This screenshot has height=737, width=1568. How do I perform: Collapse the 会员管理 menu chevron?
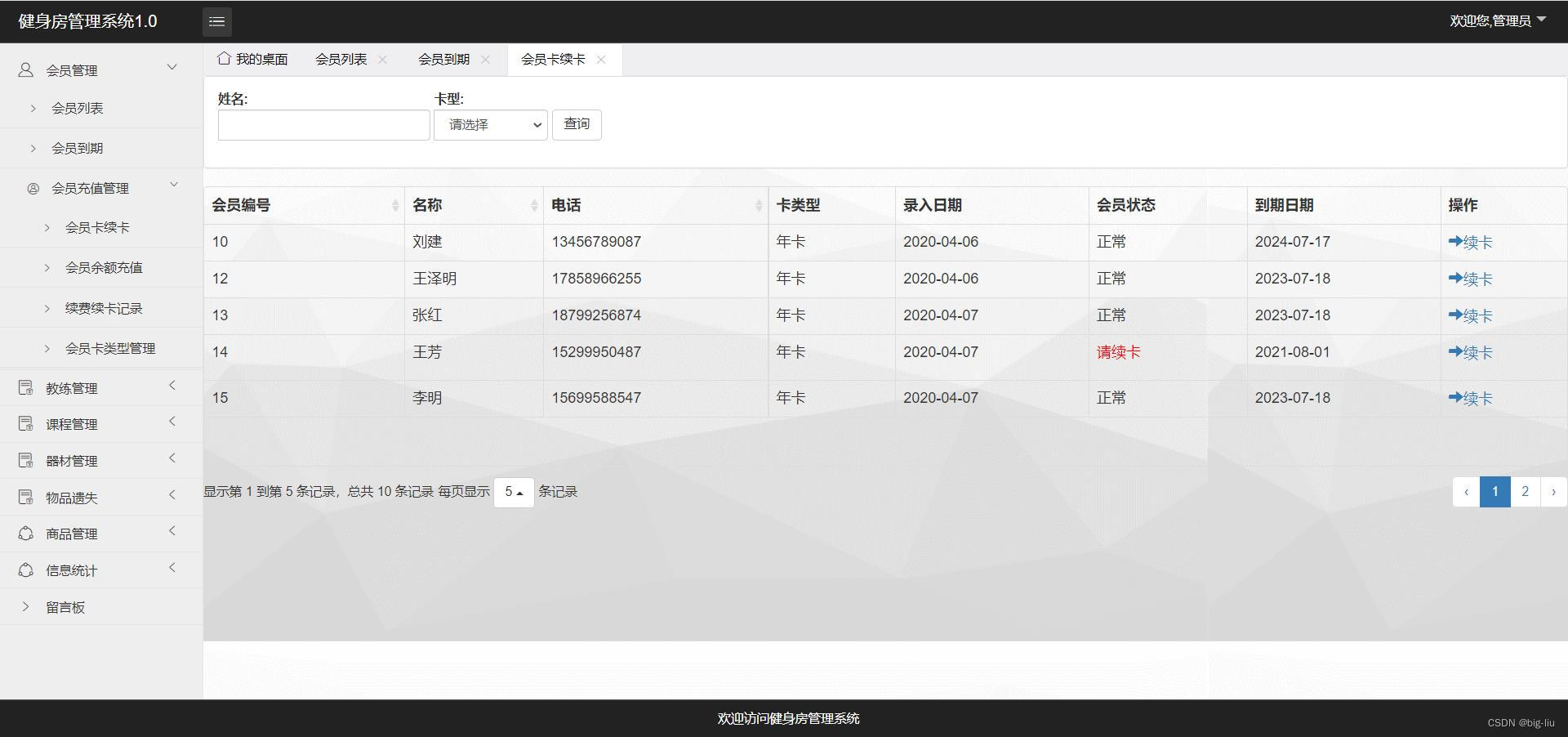(172, 67)
